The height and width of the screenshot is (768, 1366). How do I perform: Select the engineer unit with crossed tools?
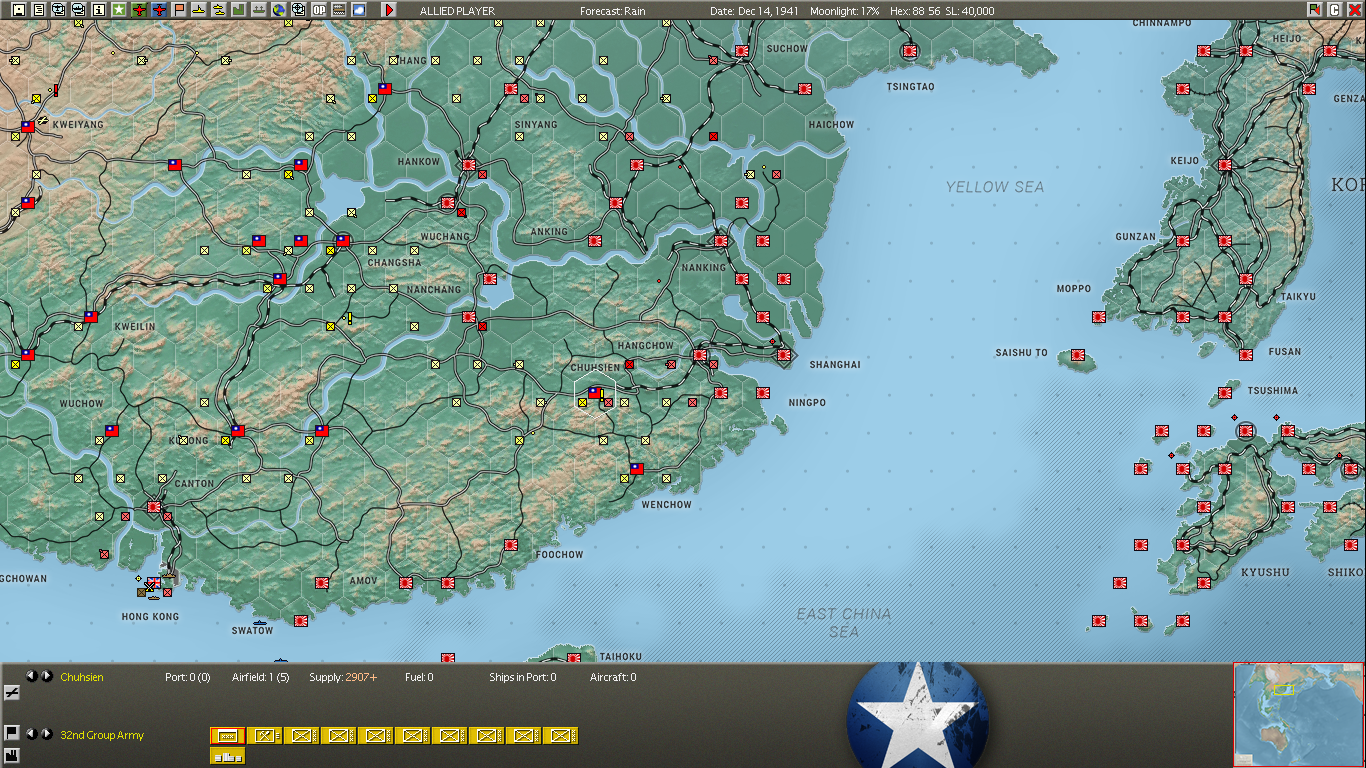click(x=264, y=736)
